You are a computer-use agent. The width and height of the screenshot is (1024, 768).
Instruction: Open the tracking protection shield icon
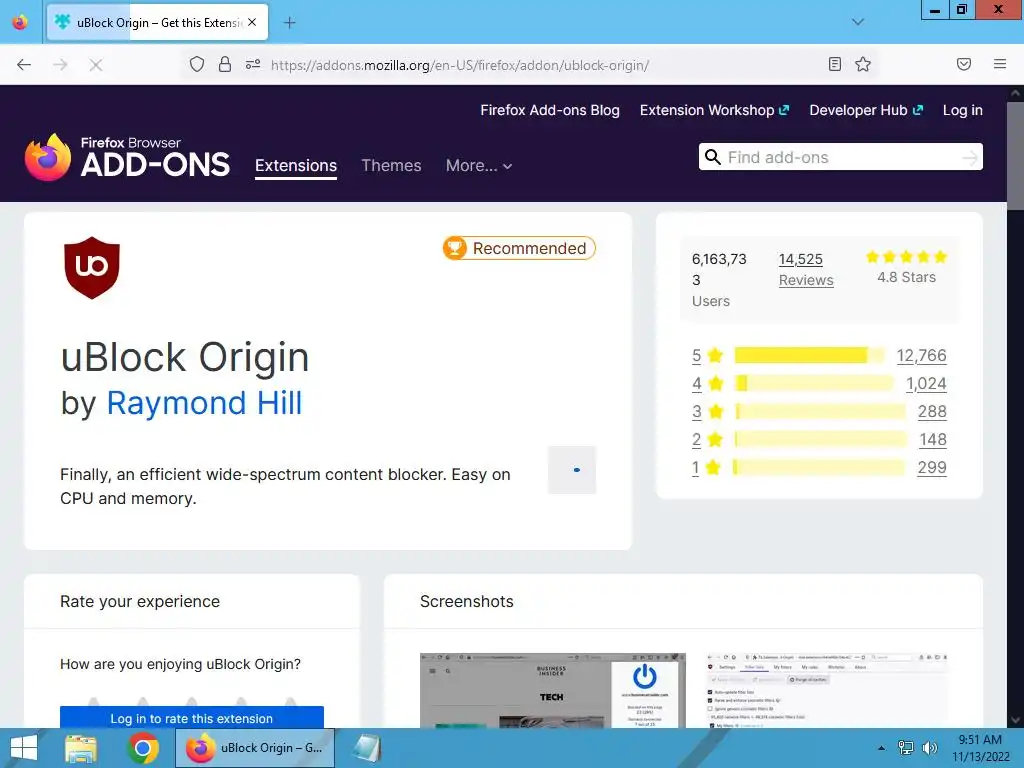point(197,64)
